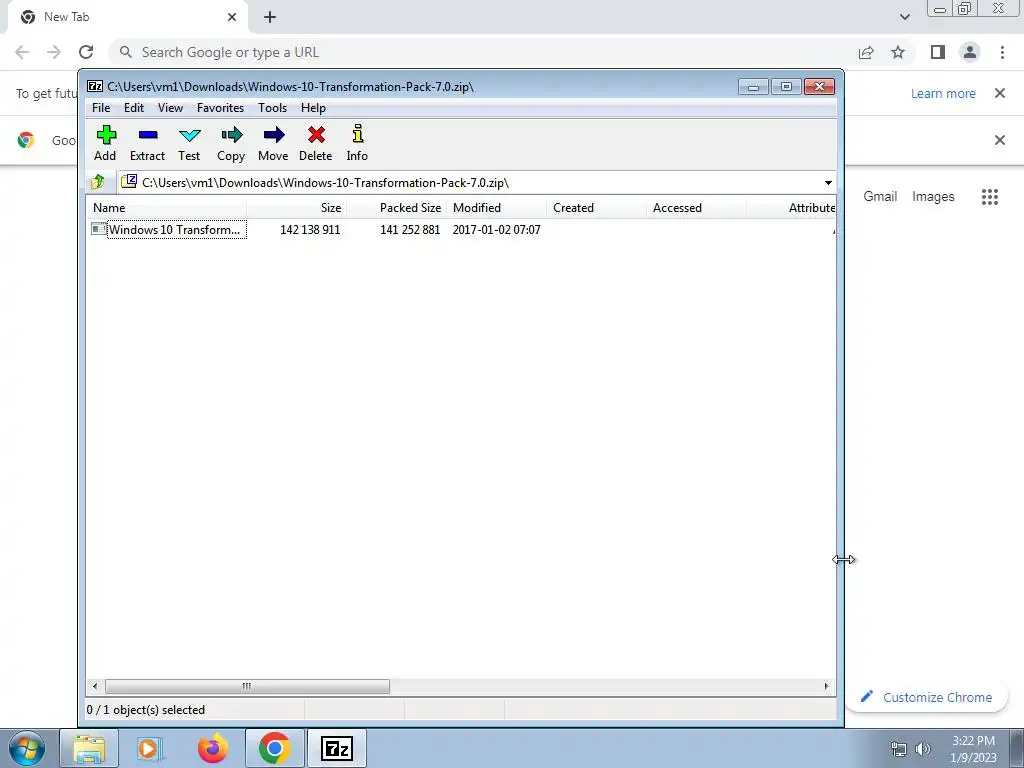This screenshot has width=1024, height=768.
Task: Click the size value 142 138 911
Action: tap(310, 230)
